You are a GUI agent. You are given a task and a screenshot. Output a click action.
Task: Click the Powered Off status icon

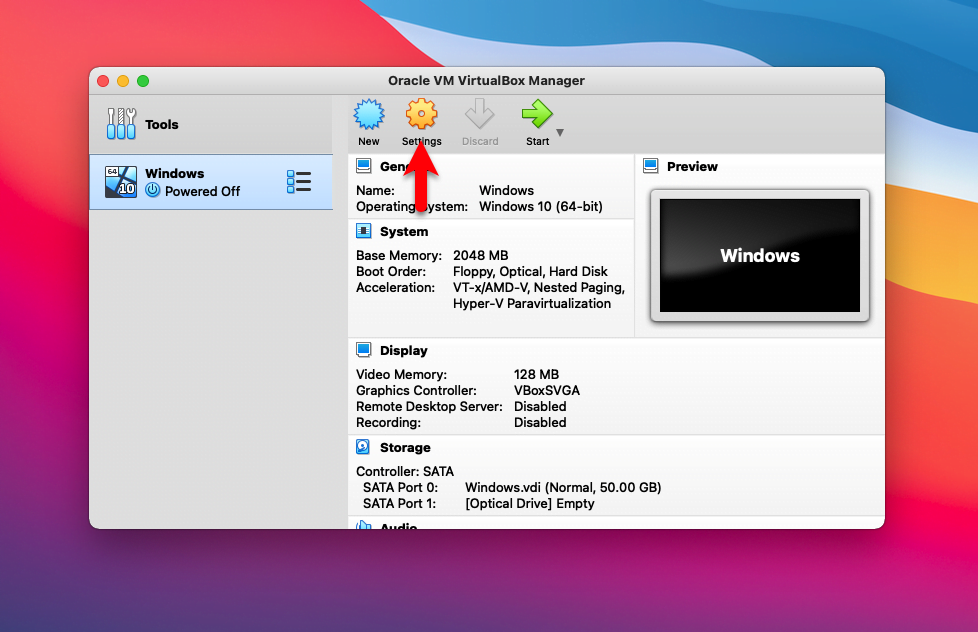[x=153, y=190]
